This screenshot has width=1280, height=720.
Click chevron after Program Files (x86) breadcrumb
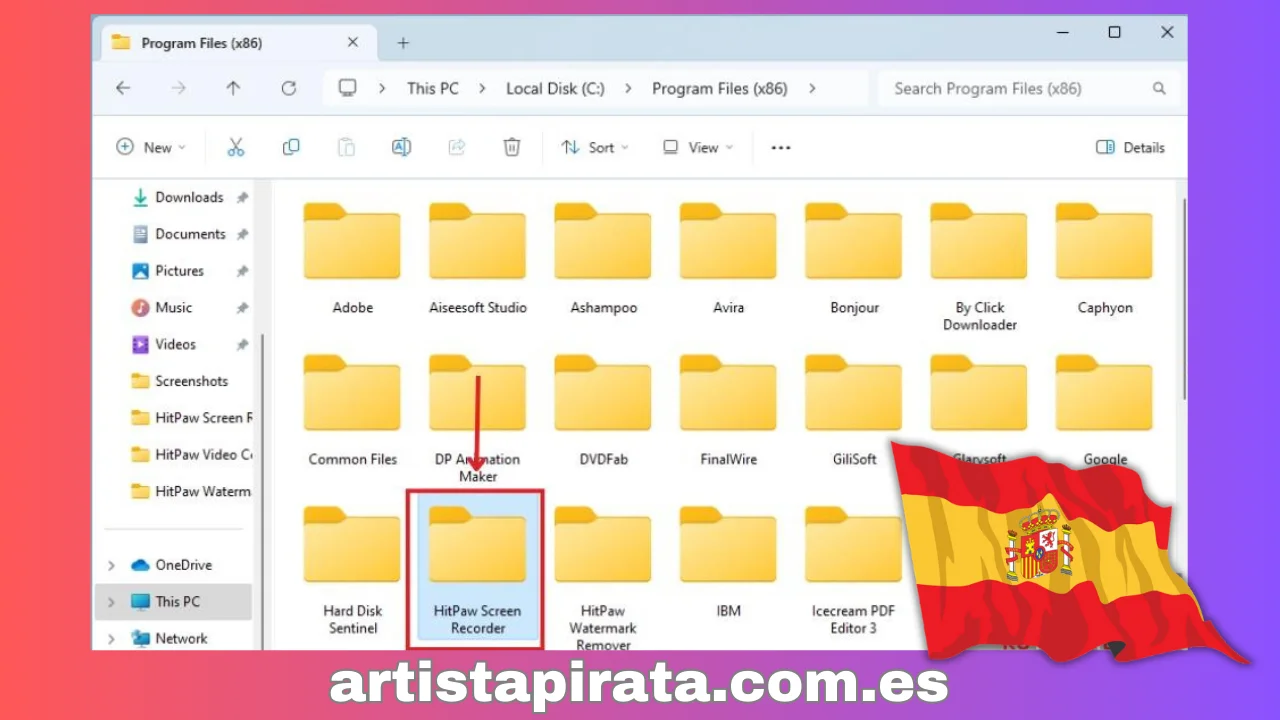(812, 88)
